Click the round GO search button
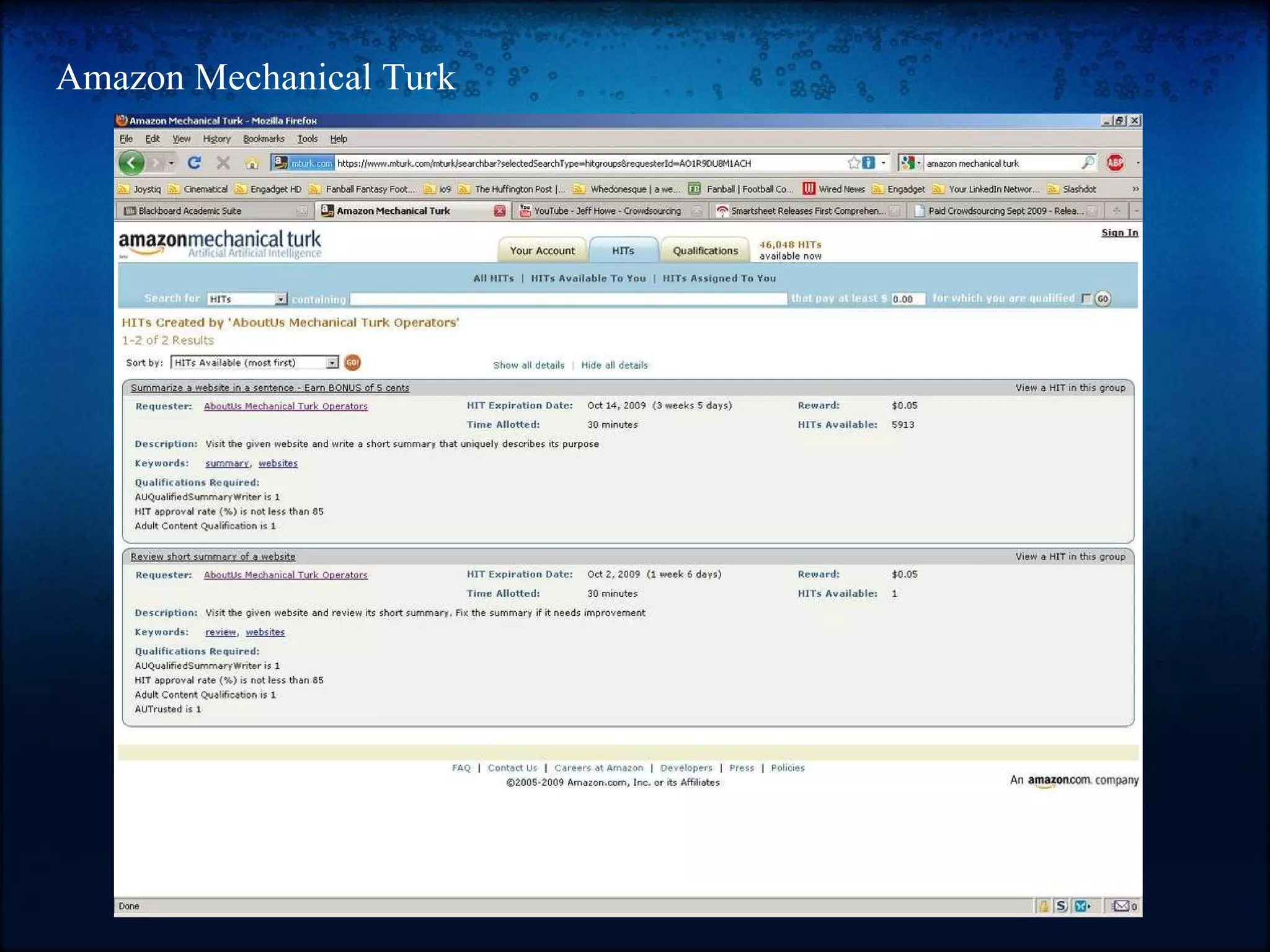 pos(1103,299)
